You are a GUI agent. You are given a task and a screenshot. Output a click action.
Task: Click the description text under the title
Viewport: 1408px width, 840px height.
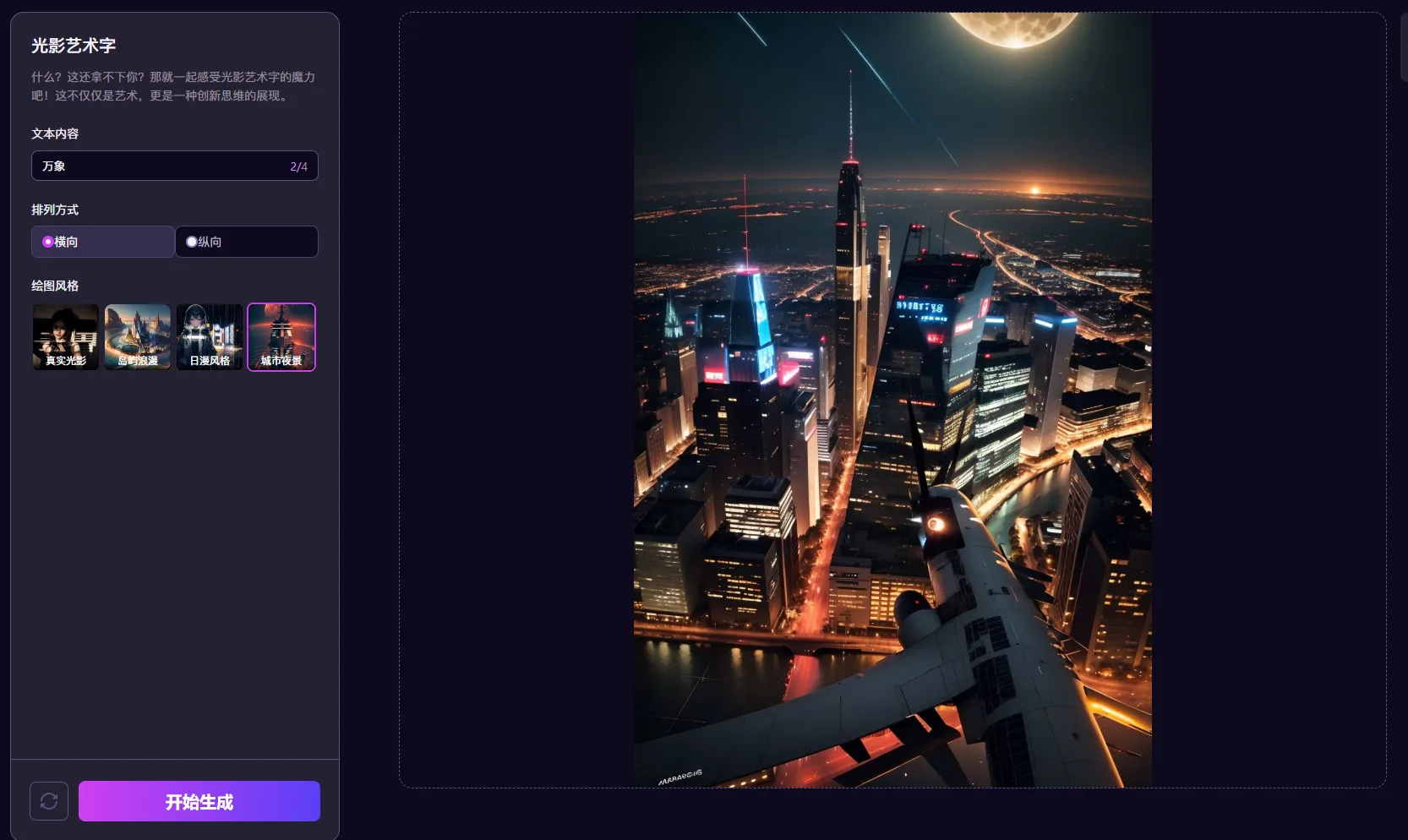click(173, 86)
